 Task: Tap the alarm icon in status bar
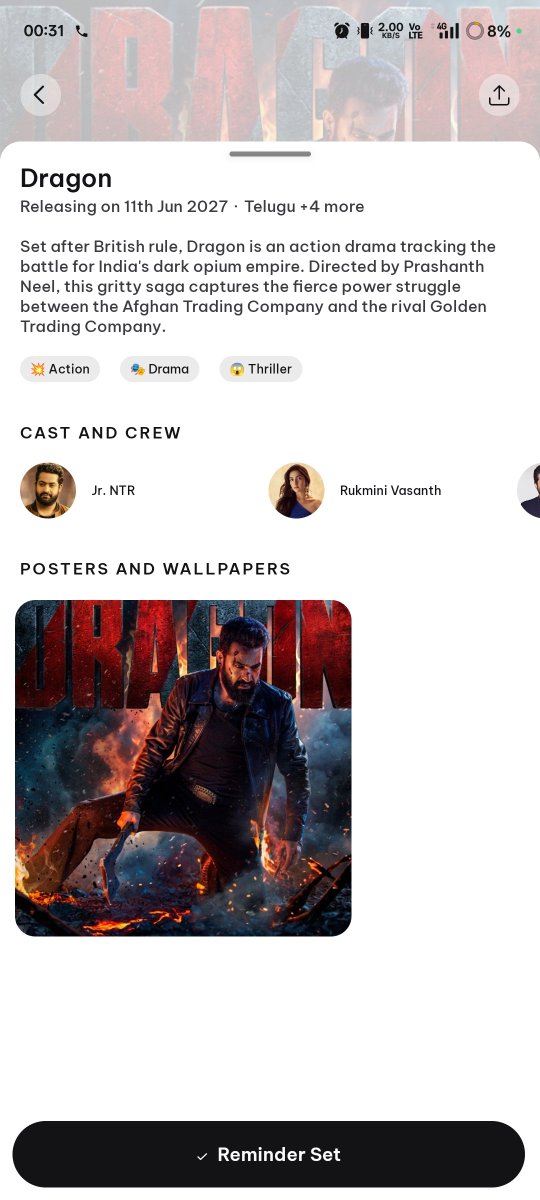pos(342,31)
